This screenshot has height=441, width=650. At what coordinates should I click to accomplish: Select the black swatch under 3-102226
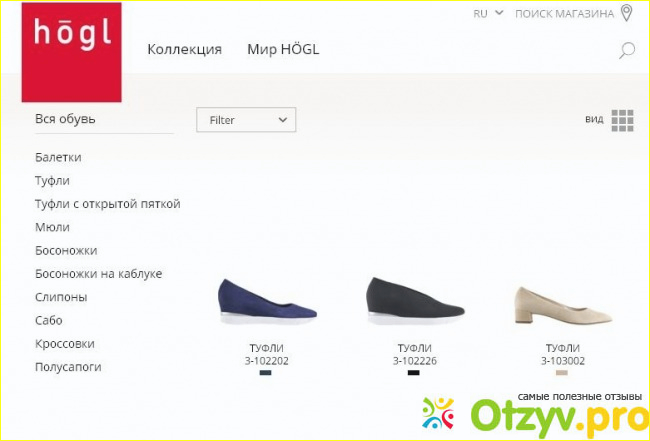pos(413,373)
